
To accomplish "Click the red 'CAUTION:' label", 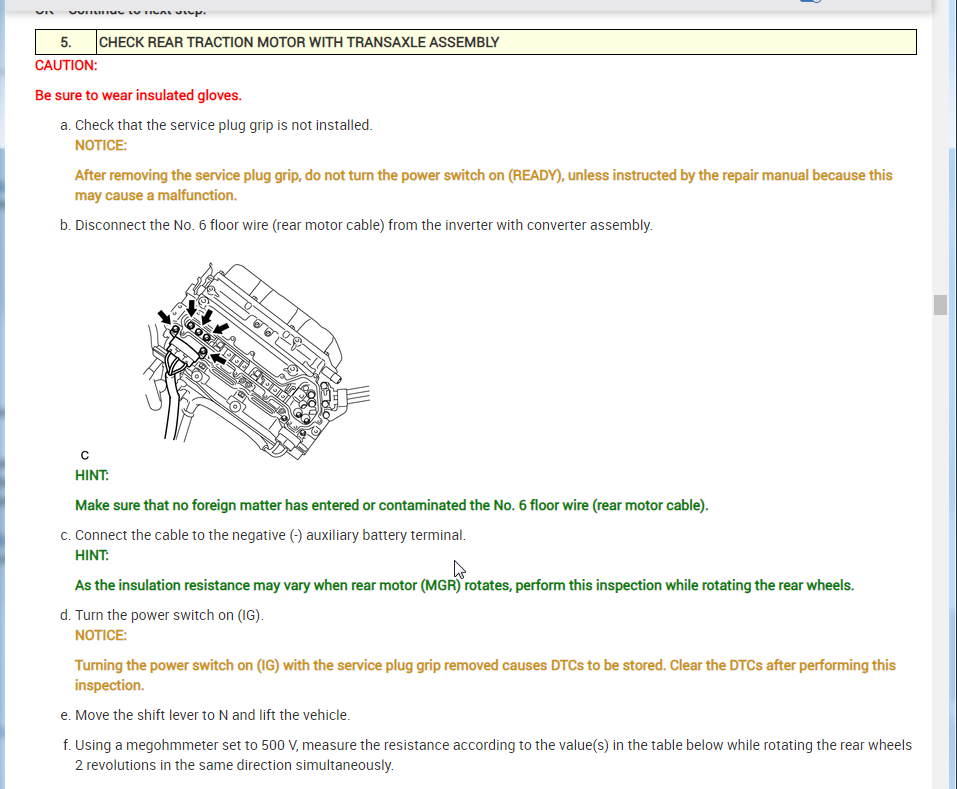I will click(x=66, y=65).
